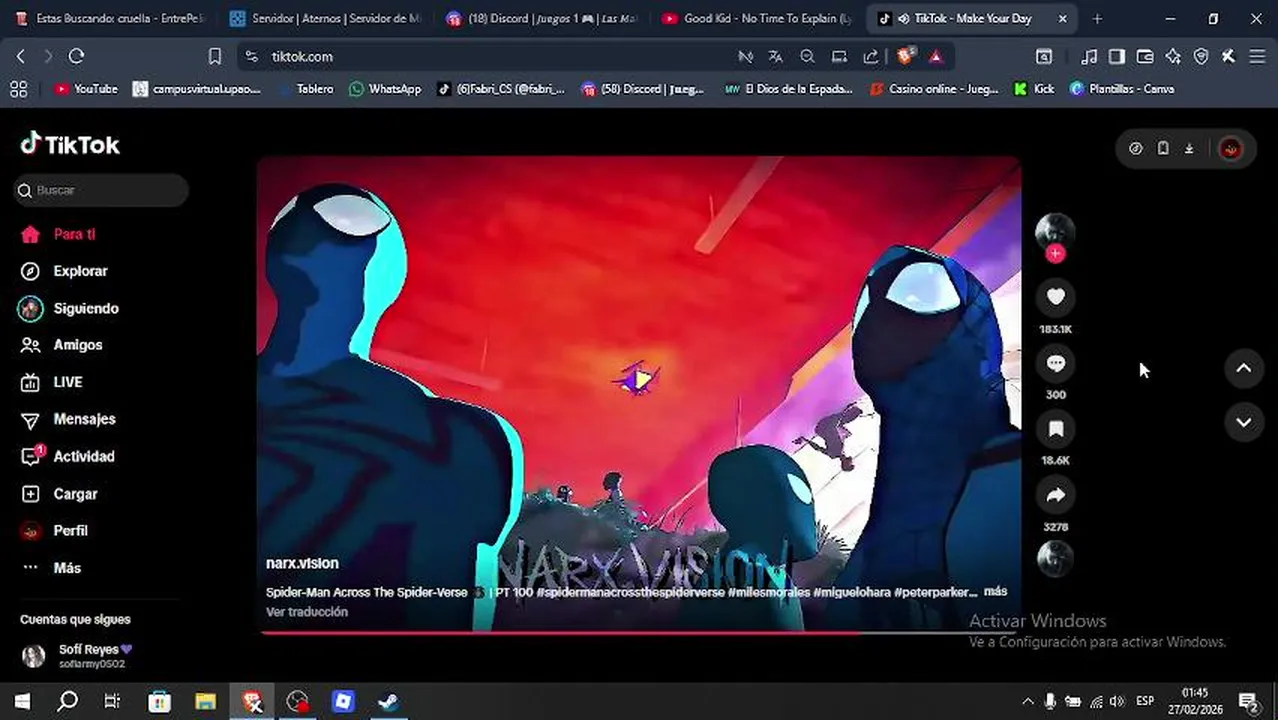Screen dimensions: 1278x720
Task: Save the video with the bookmark icon
Action: (x=1055, y=429)
